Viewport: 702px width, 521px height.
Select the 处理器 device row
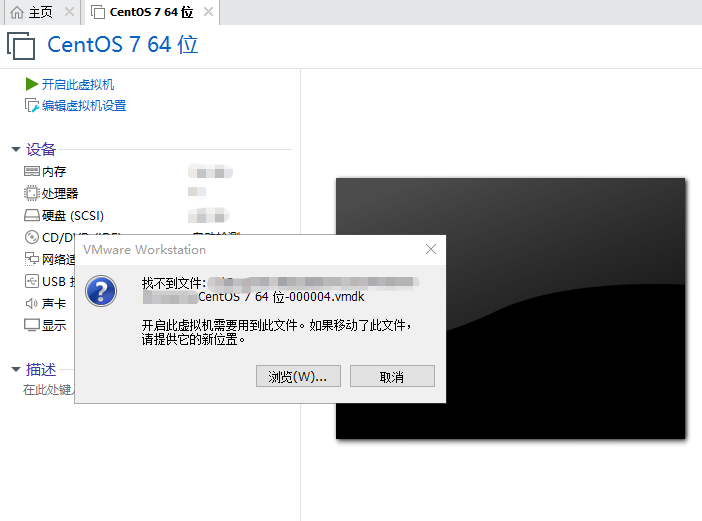pos(115,193)
